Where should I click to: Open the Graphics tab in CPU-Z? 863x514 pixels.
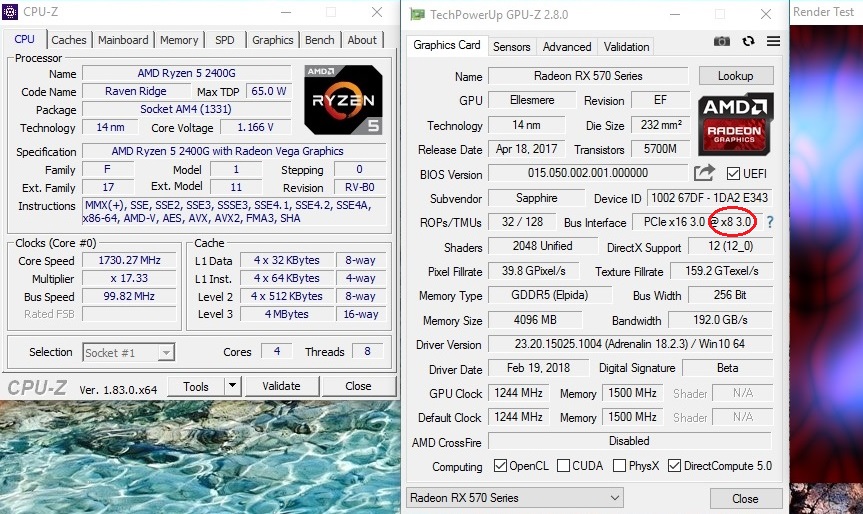272,40
